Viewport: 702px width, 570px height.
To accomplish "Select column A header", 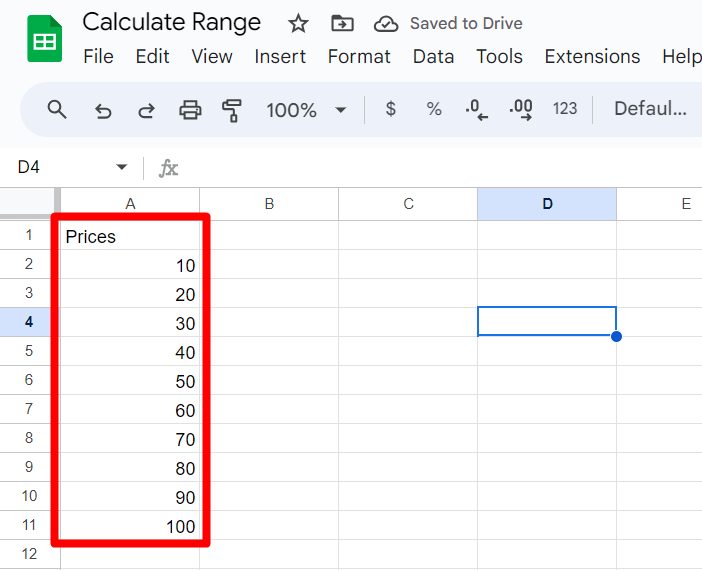I will [130, 204].
